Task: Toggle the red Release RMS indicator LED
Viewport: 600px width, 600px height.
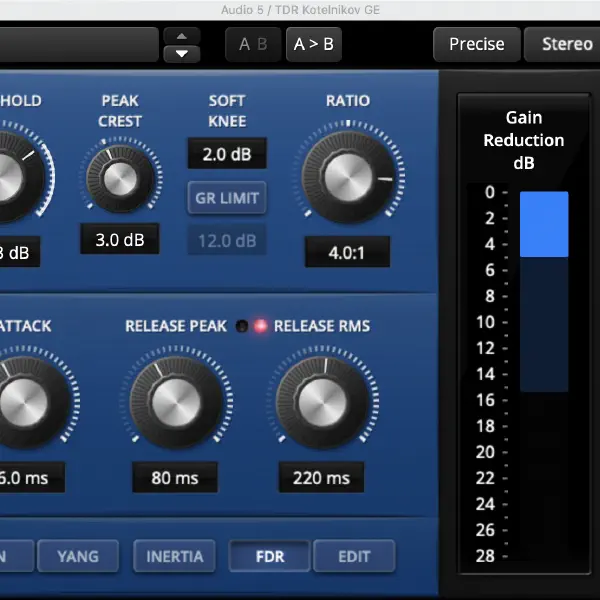Action: (x=261, y=326)
